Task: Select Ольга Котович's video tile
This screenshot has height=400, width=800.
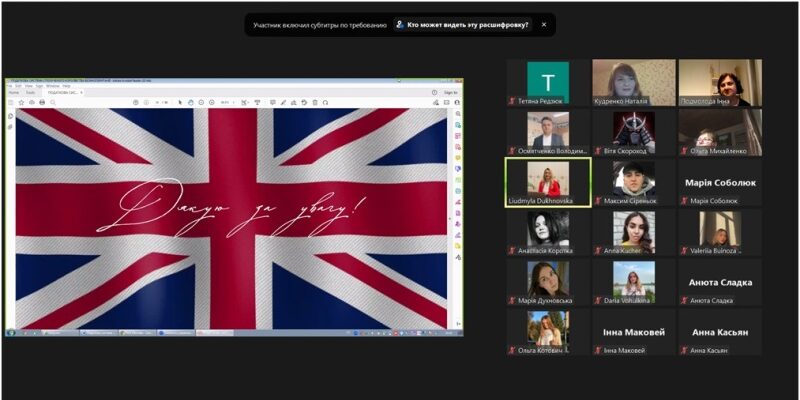Action: coord(548,332)
